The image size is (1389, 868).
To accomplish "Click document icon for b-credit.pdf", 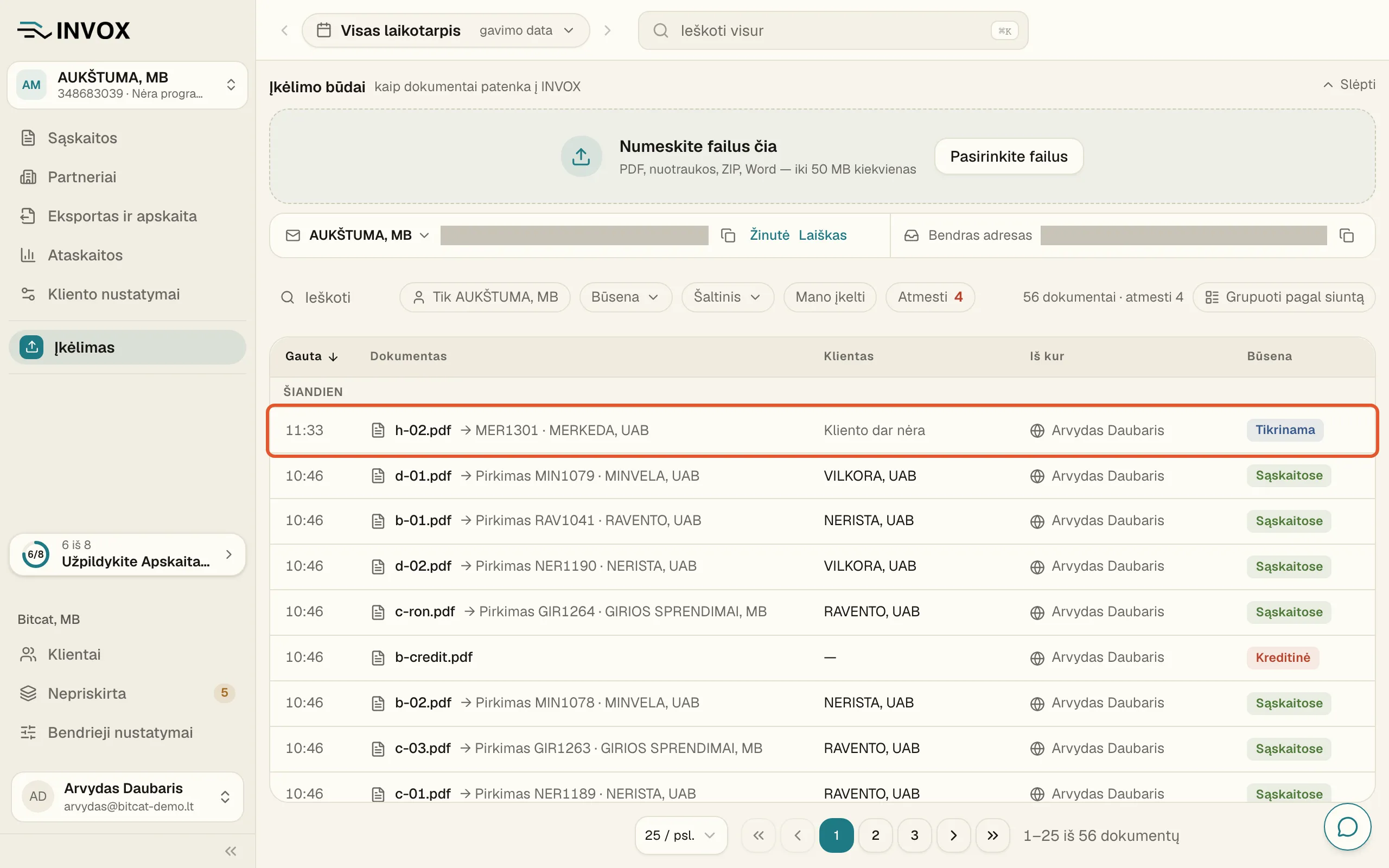I will pyautogui.click(x=378, y=658).
